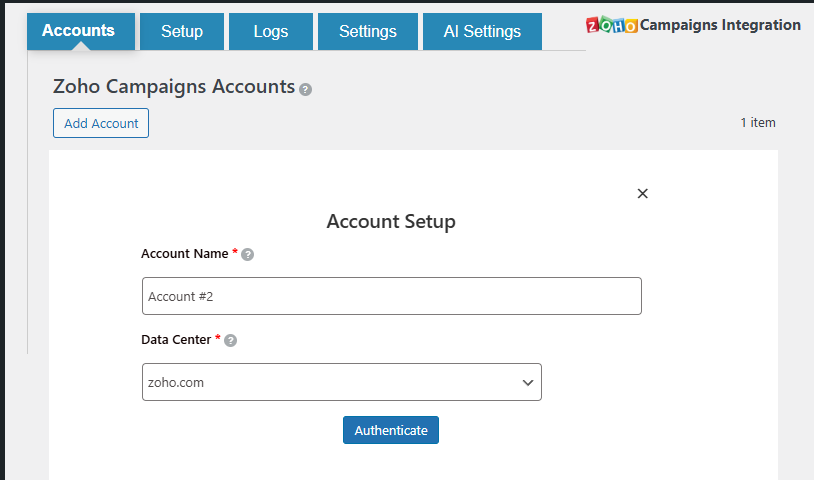The height and width of the screenshot is (480, 814).
Task: Open the Setup tab
Action: (x=182, y=32)
